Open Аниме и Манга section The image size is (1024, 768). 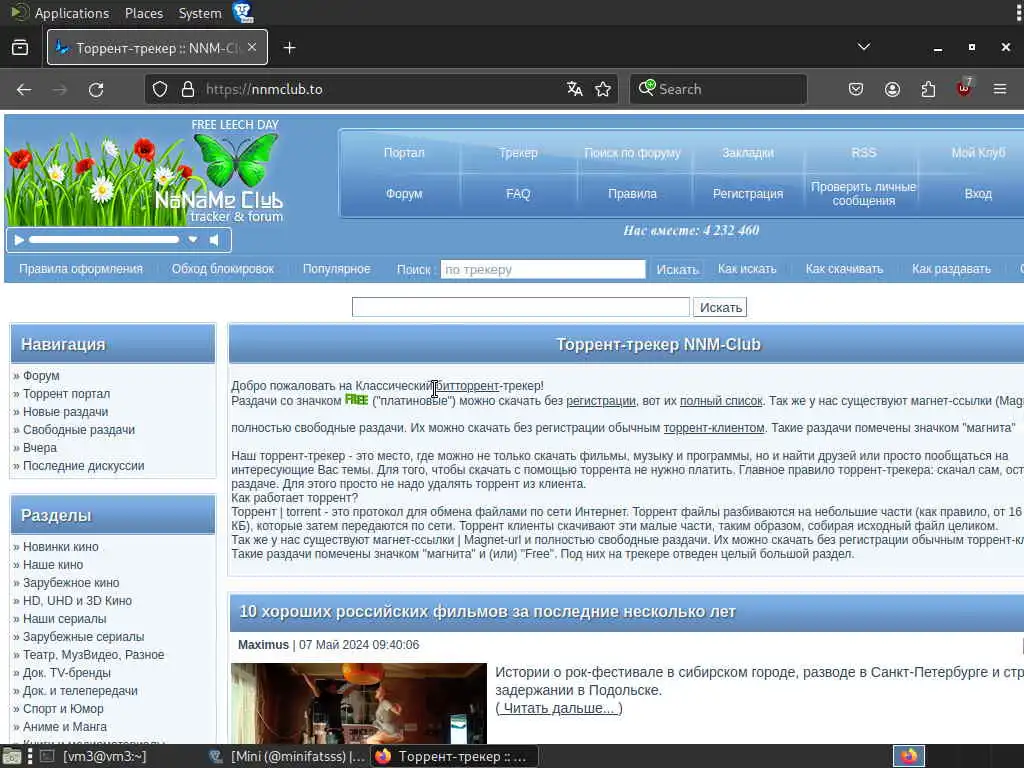(x=65, y=727)
